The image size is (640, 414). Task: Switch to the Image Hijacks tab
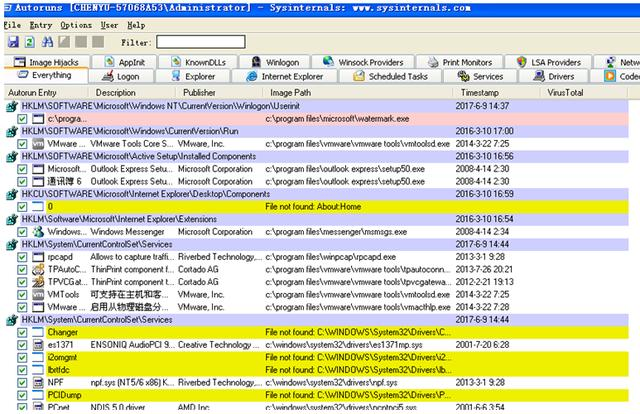[x=46, y=62]
